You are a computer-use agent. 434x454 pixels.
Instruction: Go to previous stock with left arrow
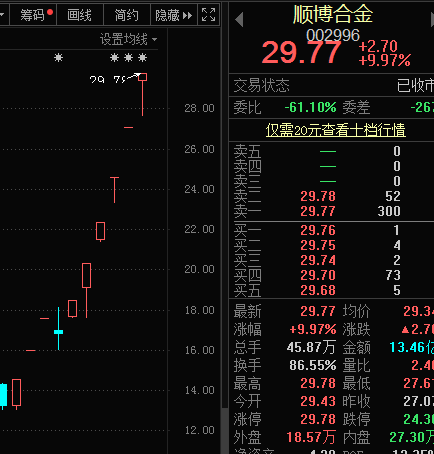click(x=239, y=20)
